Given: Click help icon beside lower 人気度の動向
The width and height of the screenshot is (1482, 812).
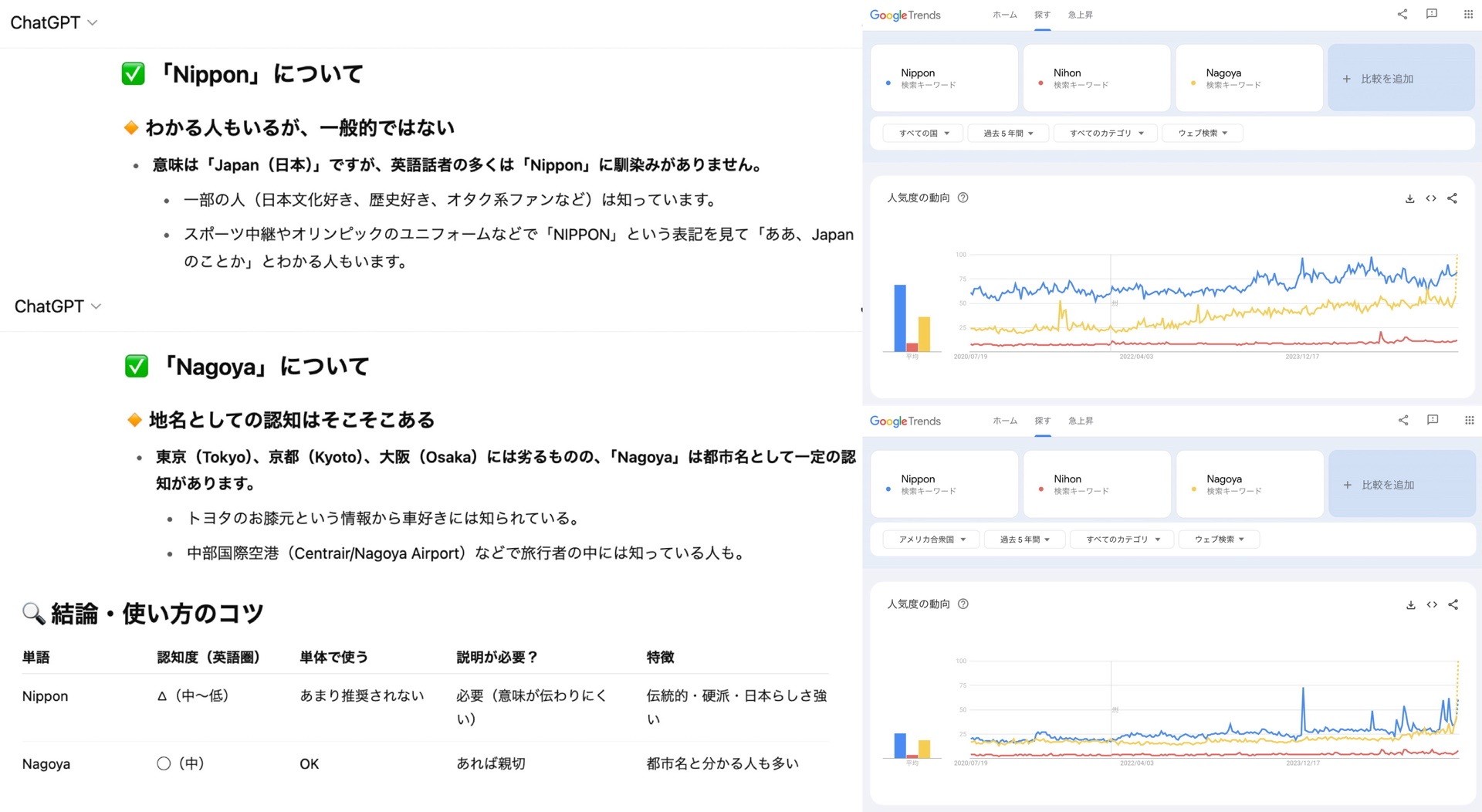Looking at the screenshot, I should (x=963, y=604).
